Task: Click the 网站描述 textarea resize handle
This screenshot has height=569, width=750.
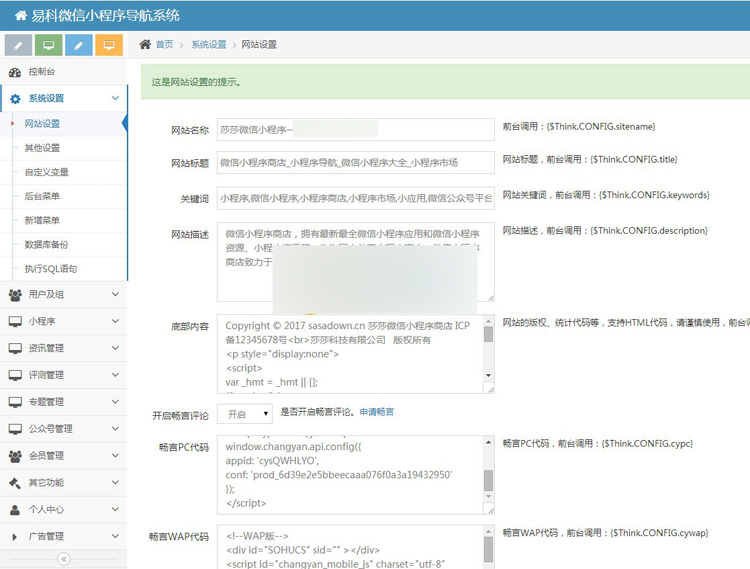Action: click(491, 297)
